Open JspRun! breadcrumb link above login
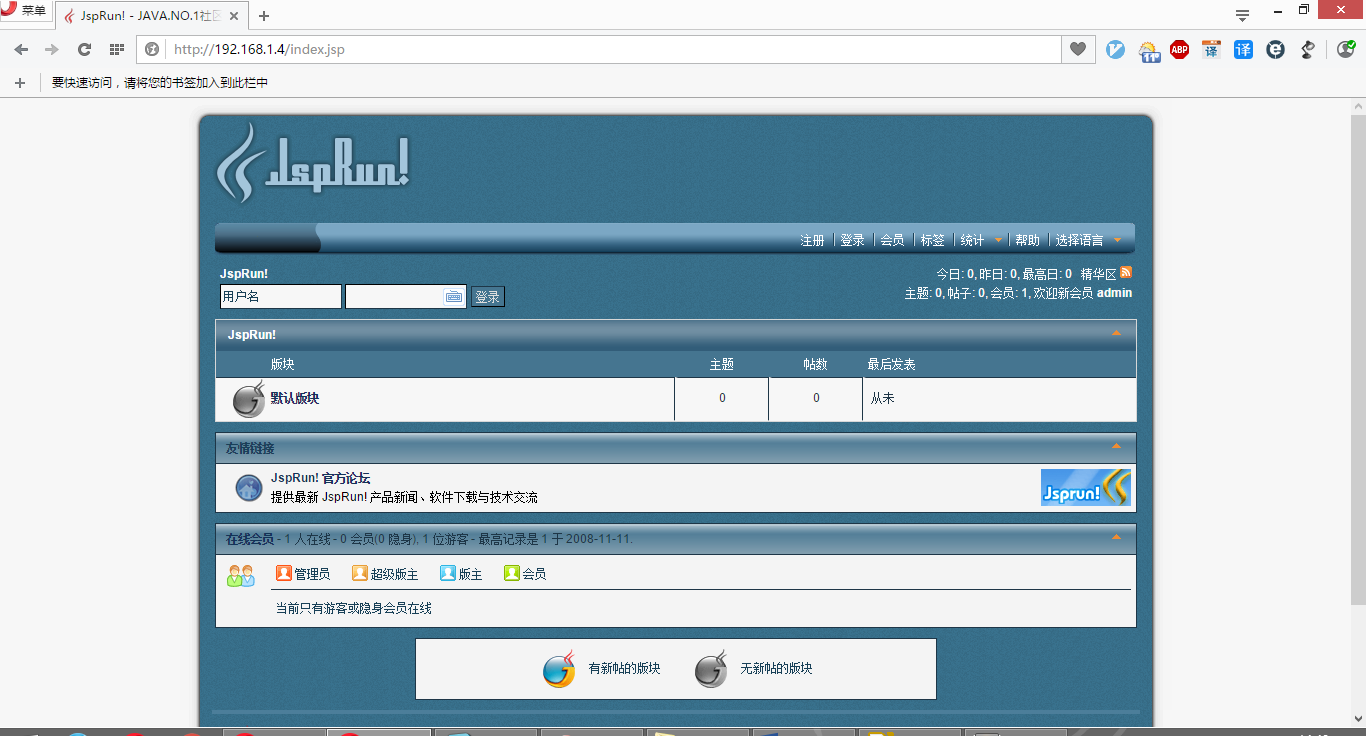This screenshot has width=1366, height=736. click(244, 273)
